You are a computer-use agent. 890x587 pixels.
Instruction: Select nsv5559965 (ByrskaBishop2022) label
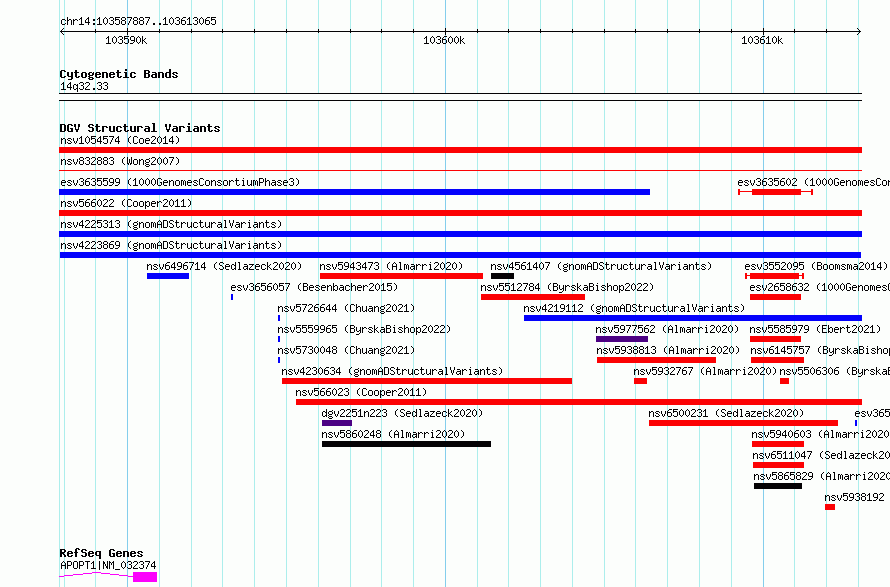point(364,329)
